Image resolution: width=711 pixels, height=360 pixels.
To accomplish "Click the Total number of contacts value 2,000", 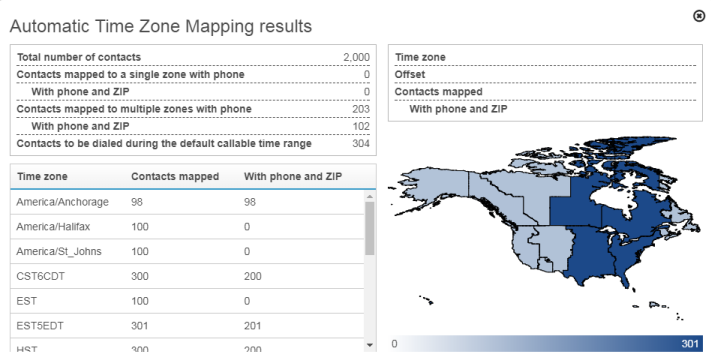I will (x=356, y=57).
